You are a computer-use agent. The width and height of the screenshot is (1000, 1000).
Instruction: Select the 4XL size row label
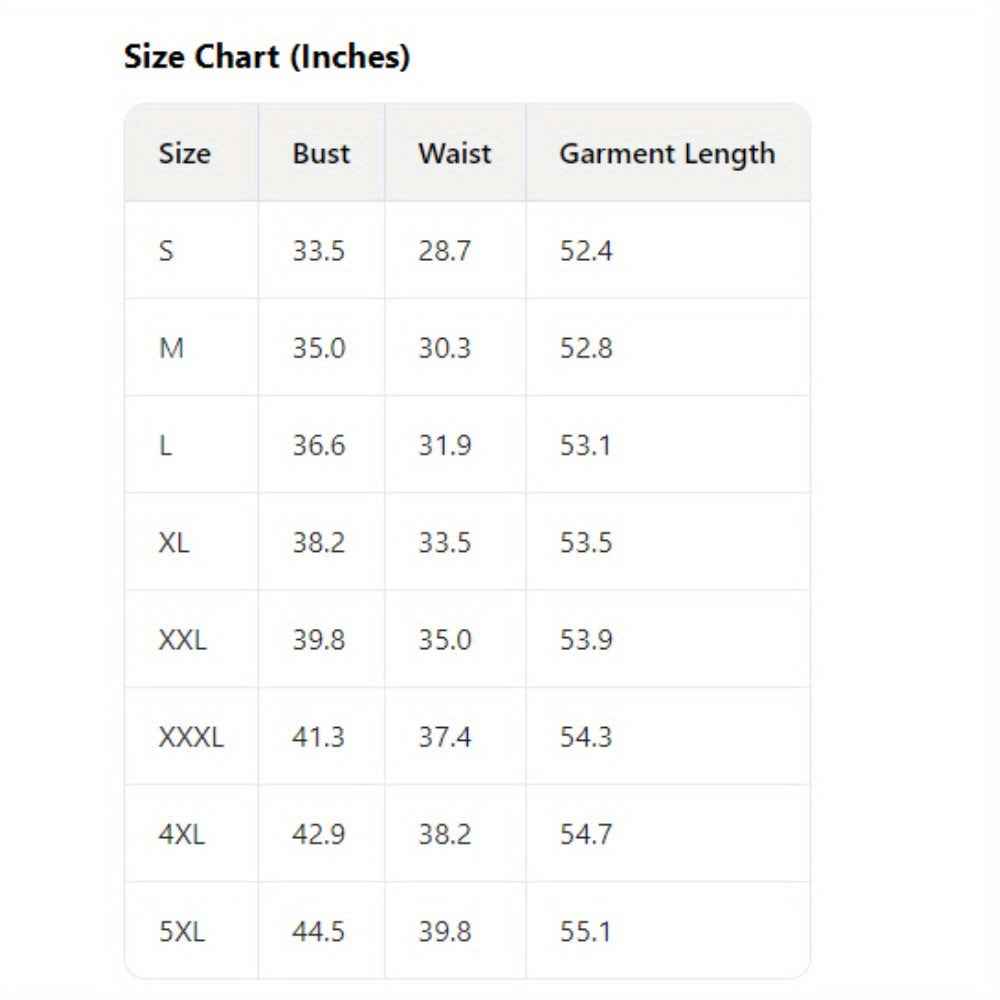[x=181, y=835]
